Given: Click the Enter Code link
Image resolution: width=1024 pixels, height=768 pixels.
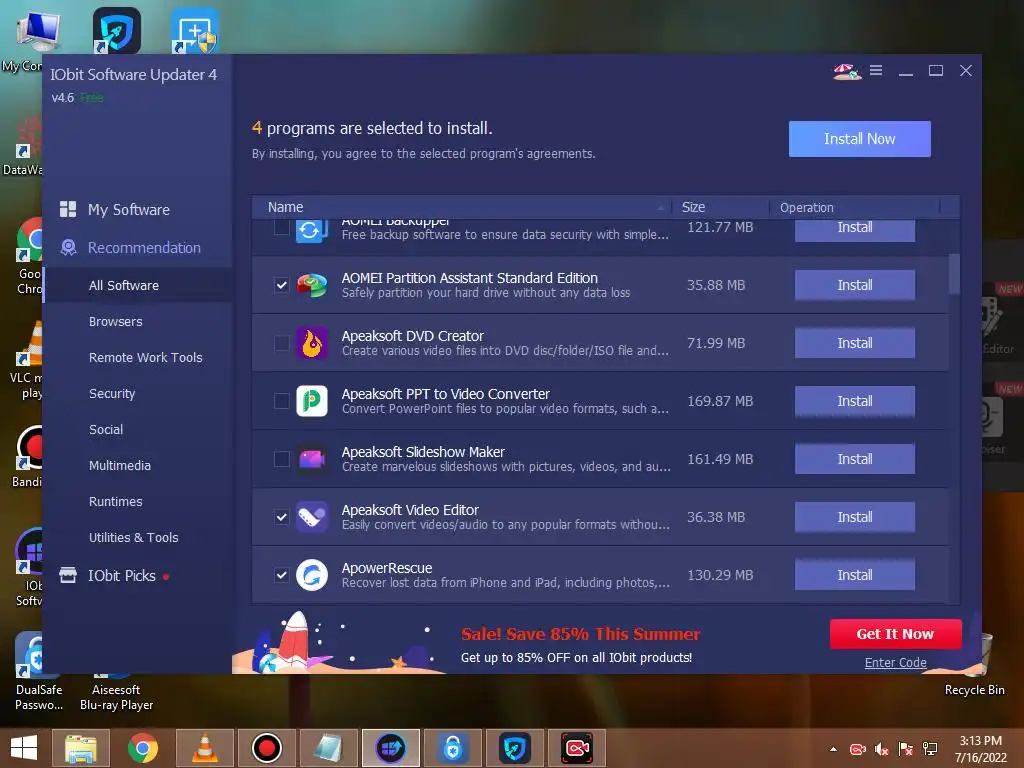Looking at the screenshot, I should pos(895,662).
